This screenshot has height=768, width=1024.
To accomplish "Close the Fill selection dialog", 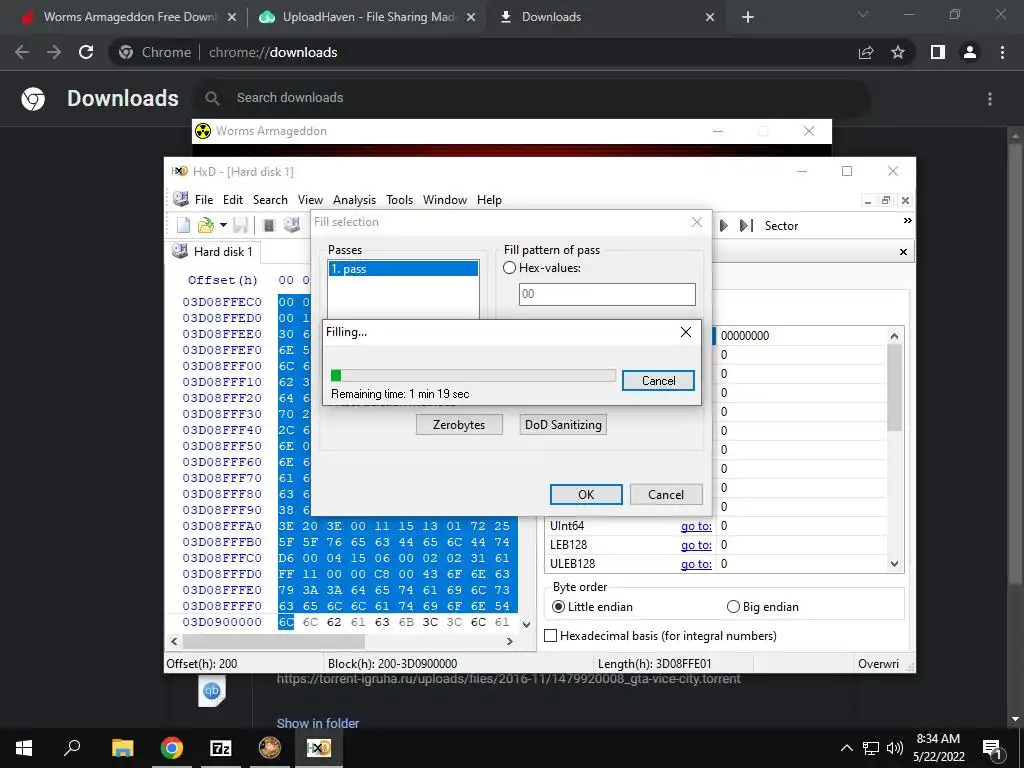I will click(697, 222).
